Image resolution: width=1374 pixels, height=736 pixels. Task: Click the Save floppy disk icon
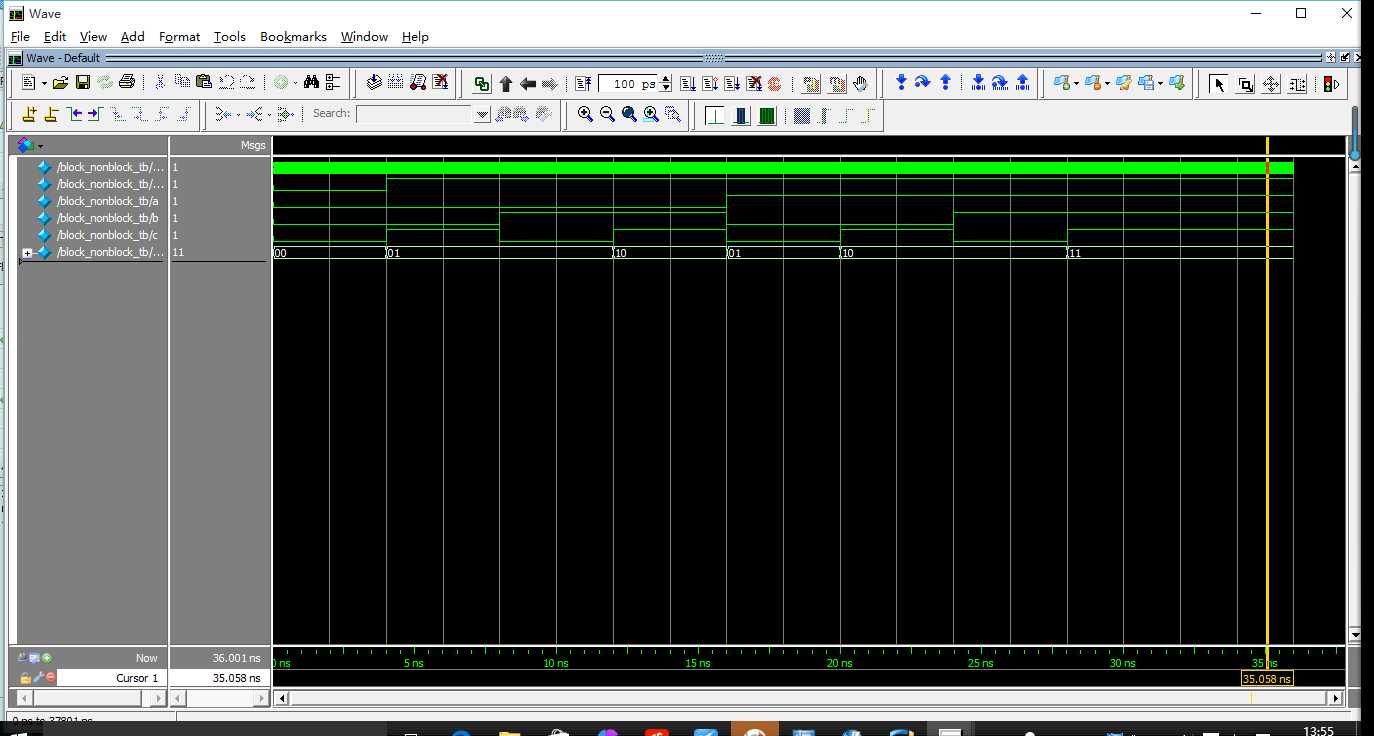pyautogui.click(x=82, y=83)
